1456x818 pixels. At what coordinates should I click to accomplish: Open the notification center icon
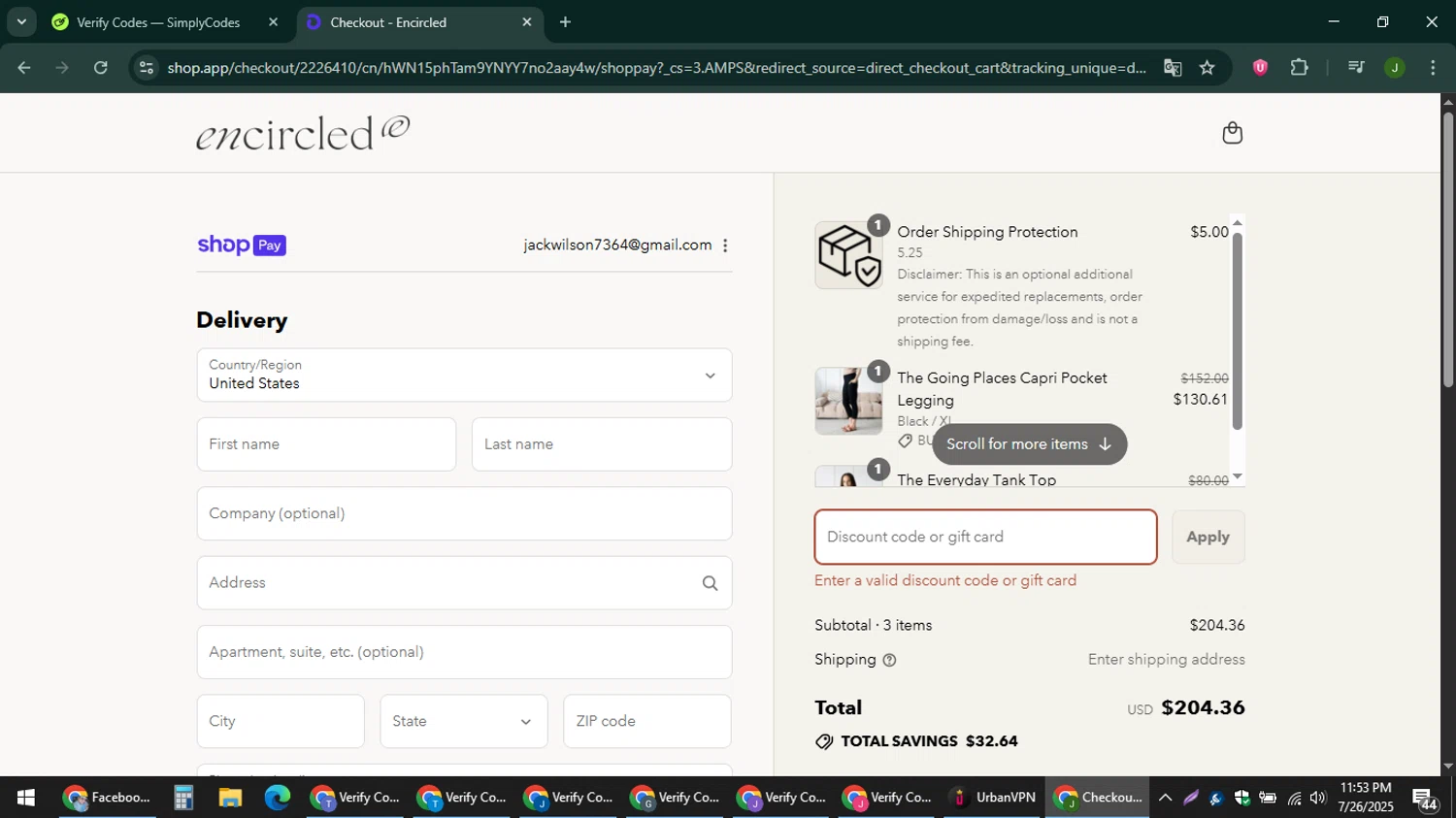click(x=1425, y=800)
